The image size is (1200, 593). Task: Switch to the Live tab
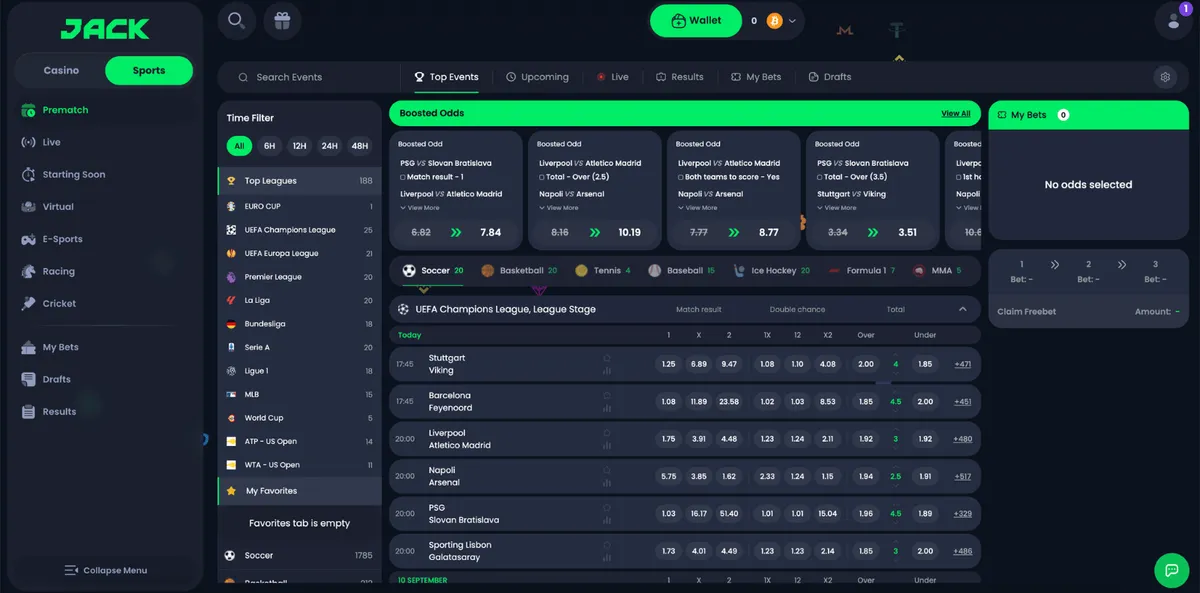point(612,77)
